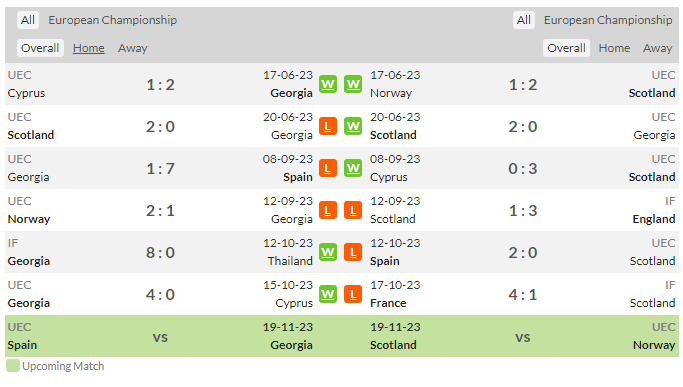
Task: Open the Georgia 1:7 Spain score
Action: pos(160,169)
